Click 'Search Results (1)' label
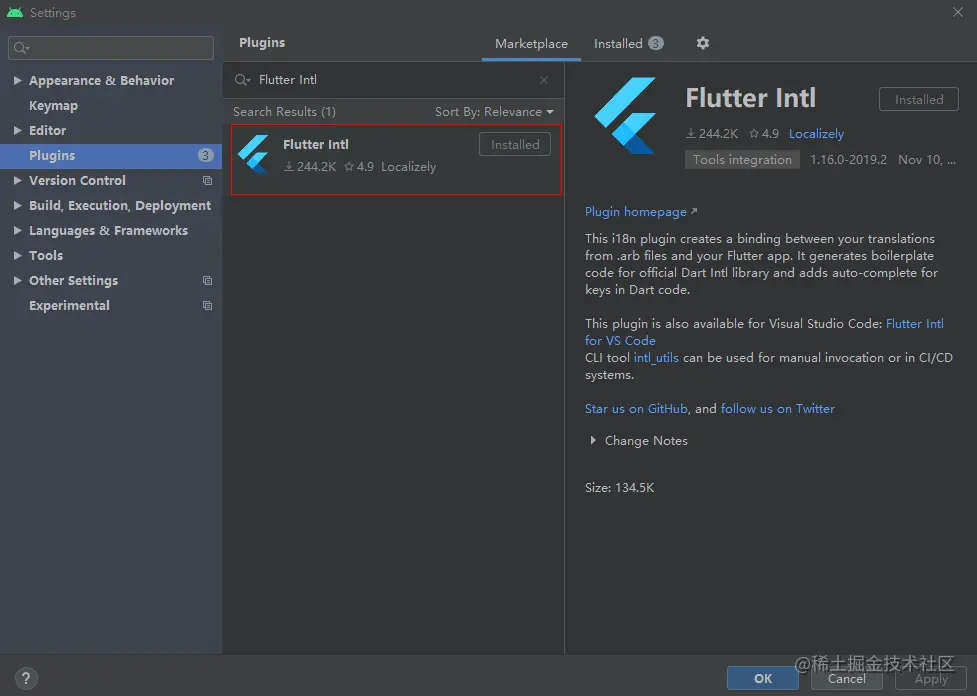The height and width of the screenshot is (696, 977). click(284, 112)
